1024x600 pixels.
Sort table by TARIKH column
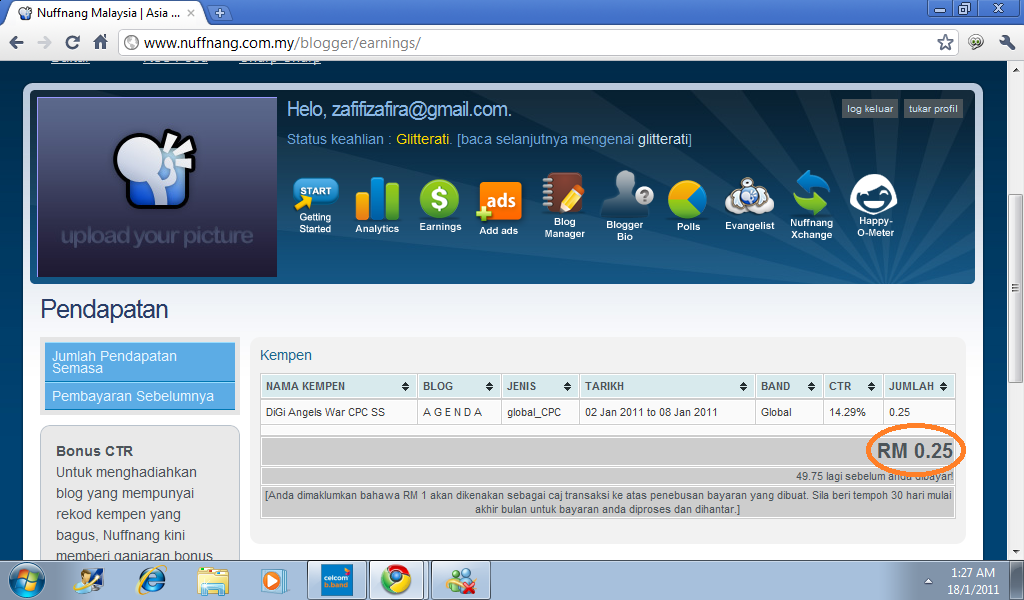pos(667,387)
